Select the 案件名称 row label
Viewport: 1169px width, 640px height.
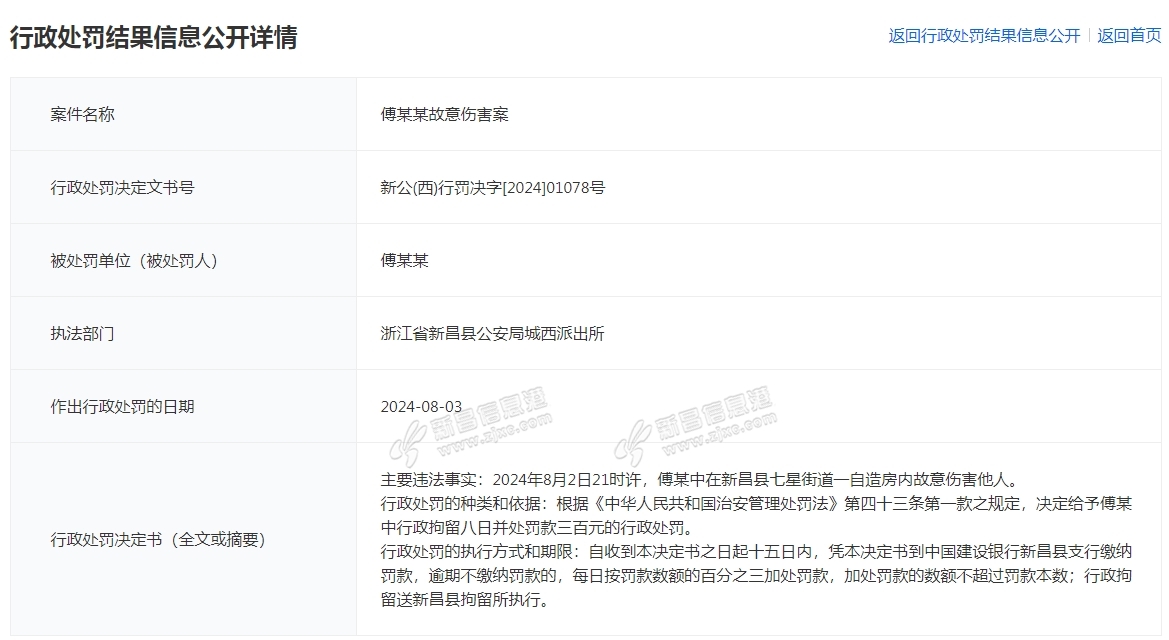[83, 114]
